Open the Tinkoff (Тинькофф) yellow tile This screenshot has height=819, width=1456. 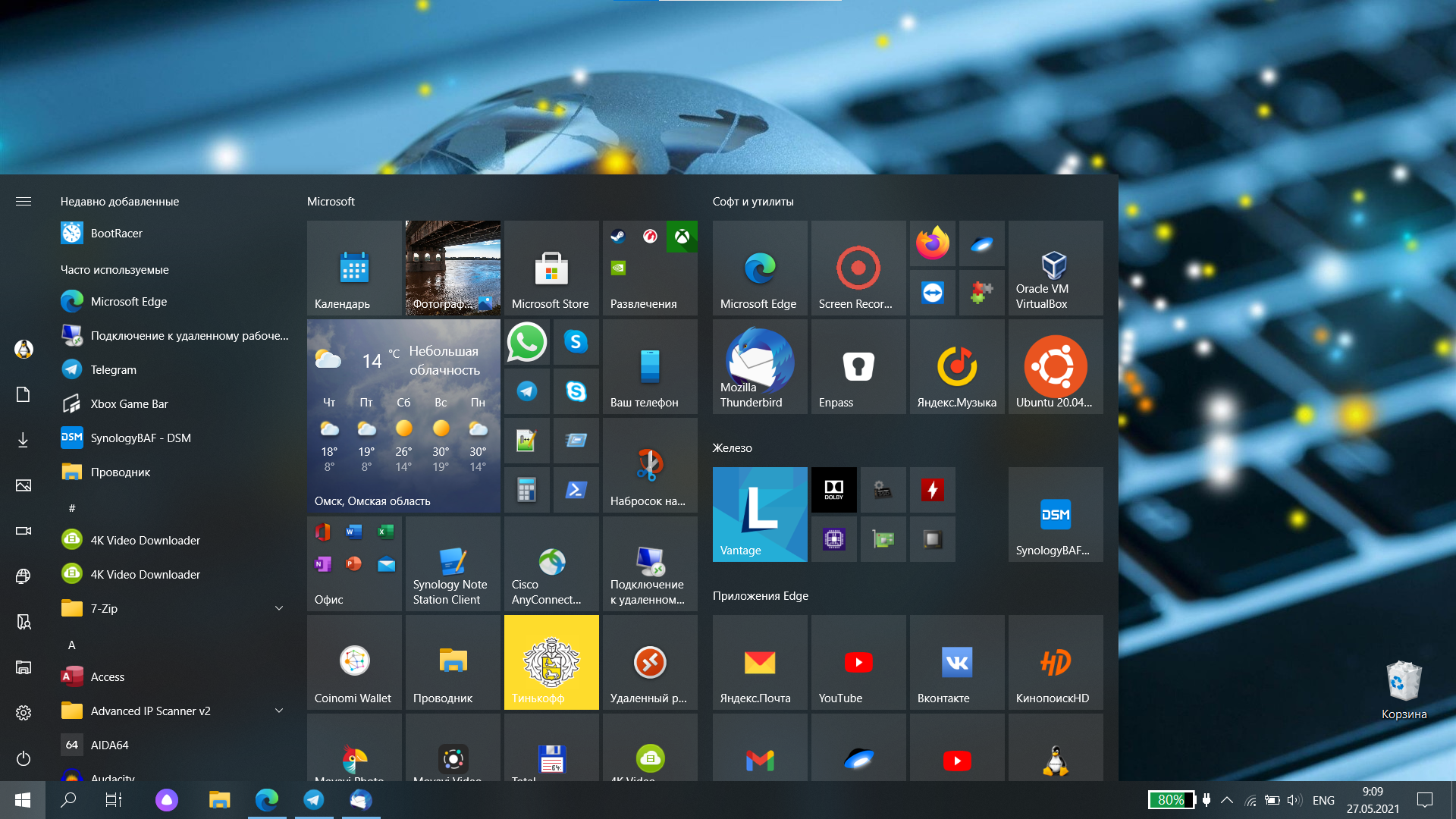tap(551, 662)
